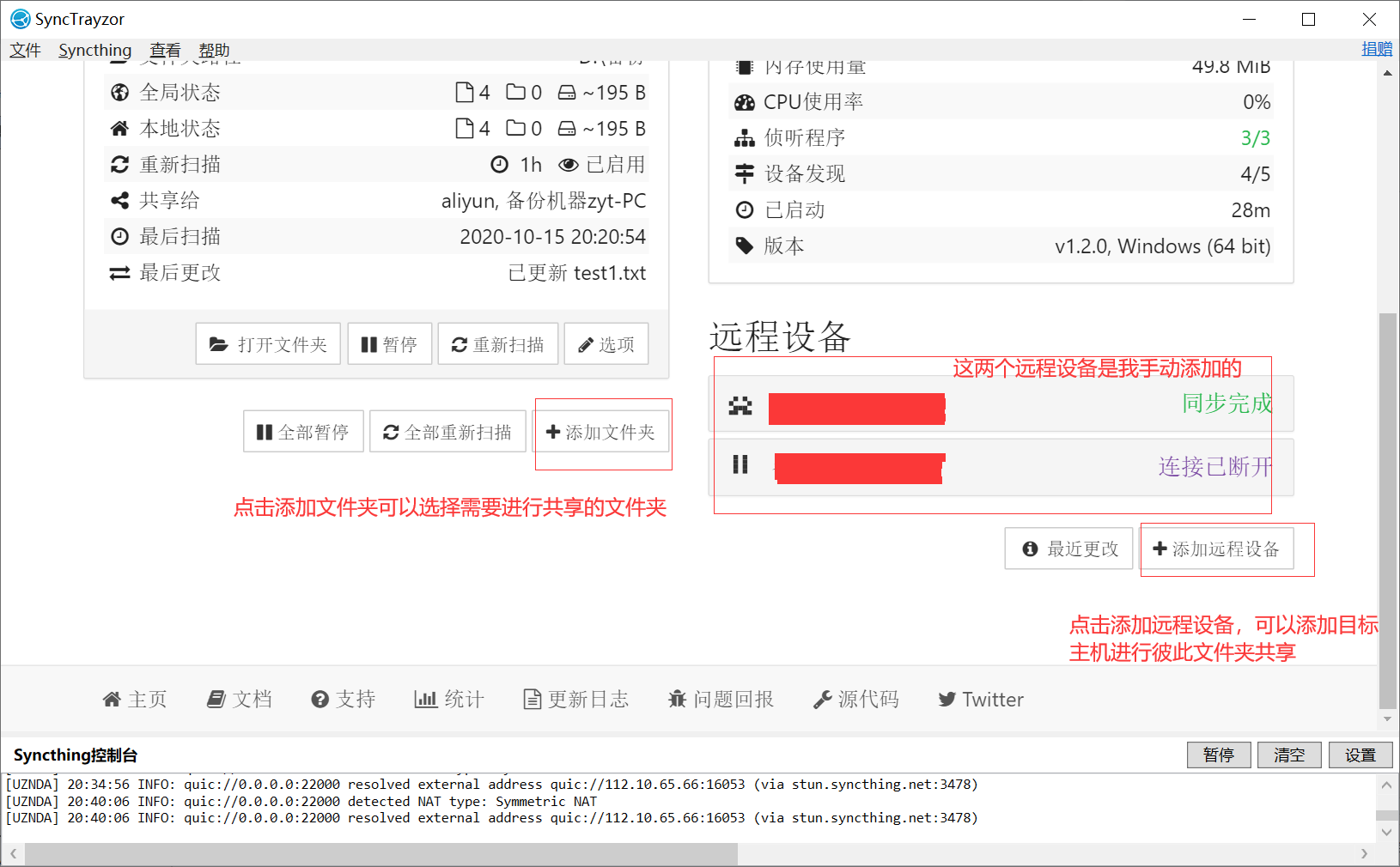Click console horizontal scrollbar right arrow
1400x867 pixels.
click(x=1364, y=854)
